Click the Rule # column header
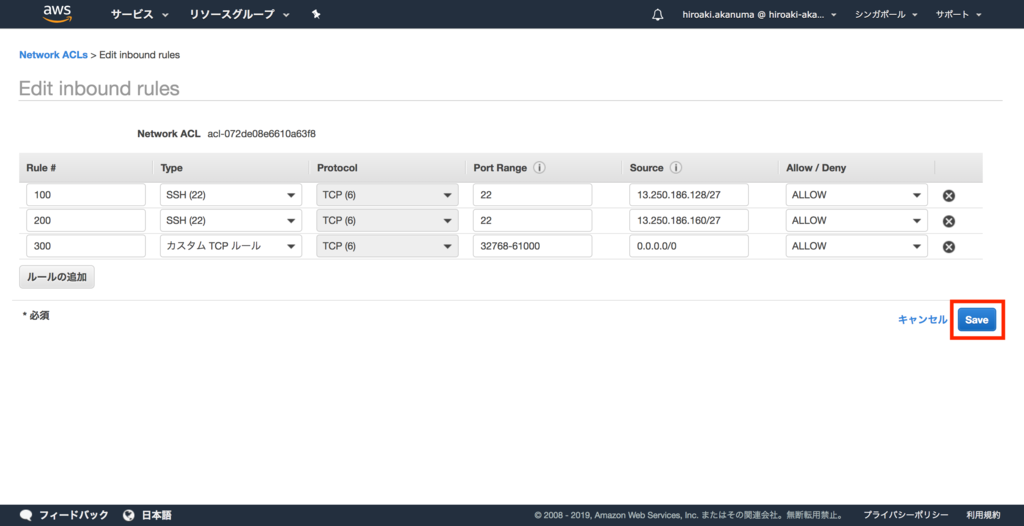Viewport: 1024px width, 526px height. click(40, 168)
